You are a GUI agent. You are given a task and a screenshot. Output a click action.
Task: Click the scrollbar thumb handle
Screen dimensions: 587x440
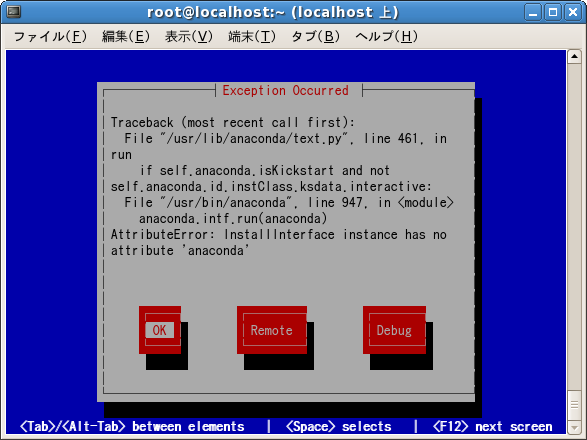(574, 406)
